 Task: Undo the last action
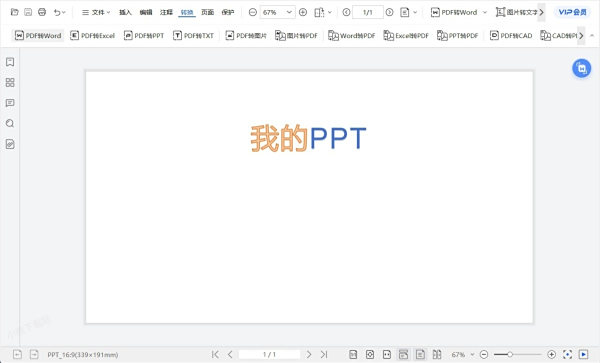(57, 12)
